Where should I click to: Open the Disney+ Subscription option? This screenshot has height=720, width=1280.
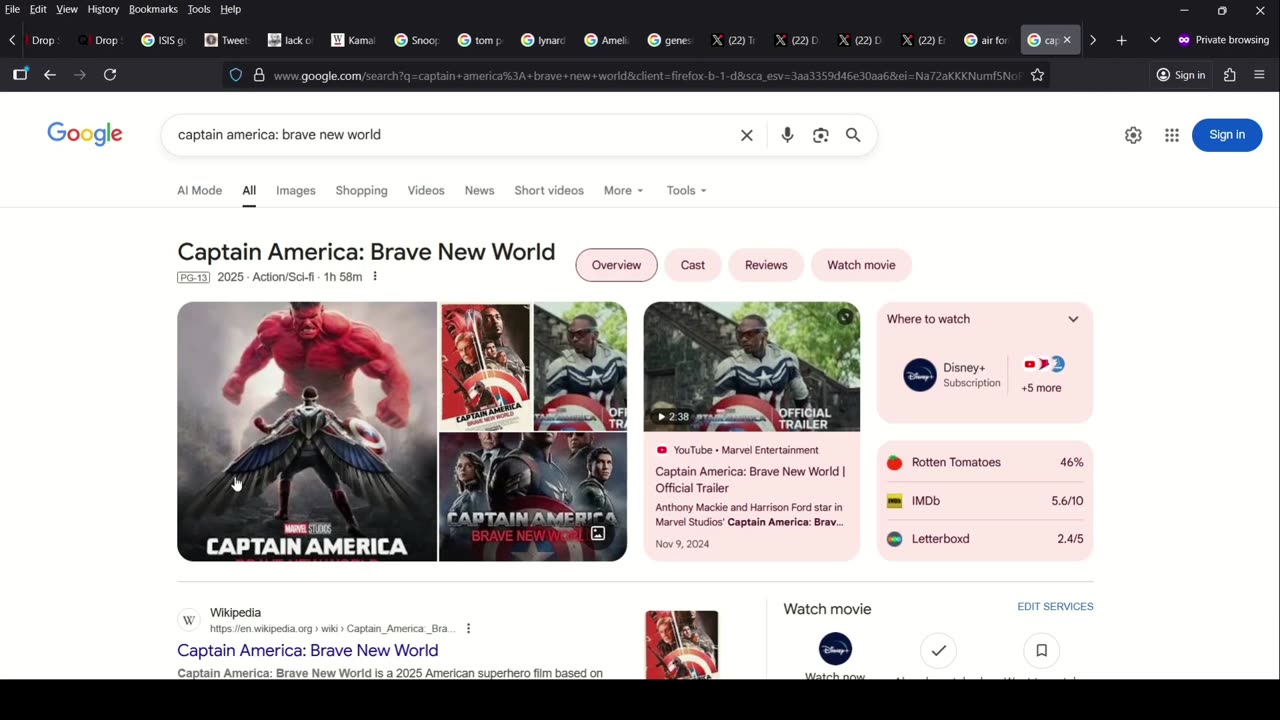[x=951, y=375]
